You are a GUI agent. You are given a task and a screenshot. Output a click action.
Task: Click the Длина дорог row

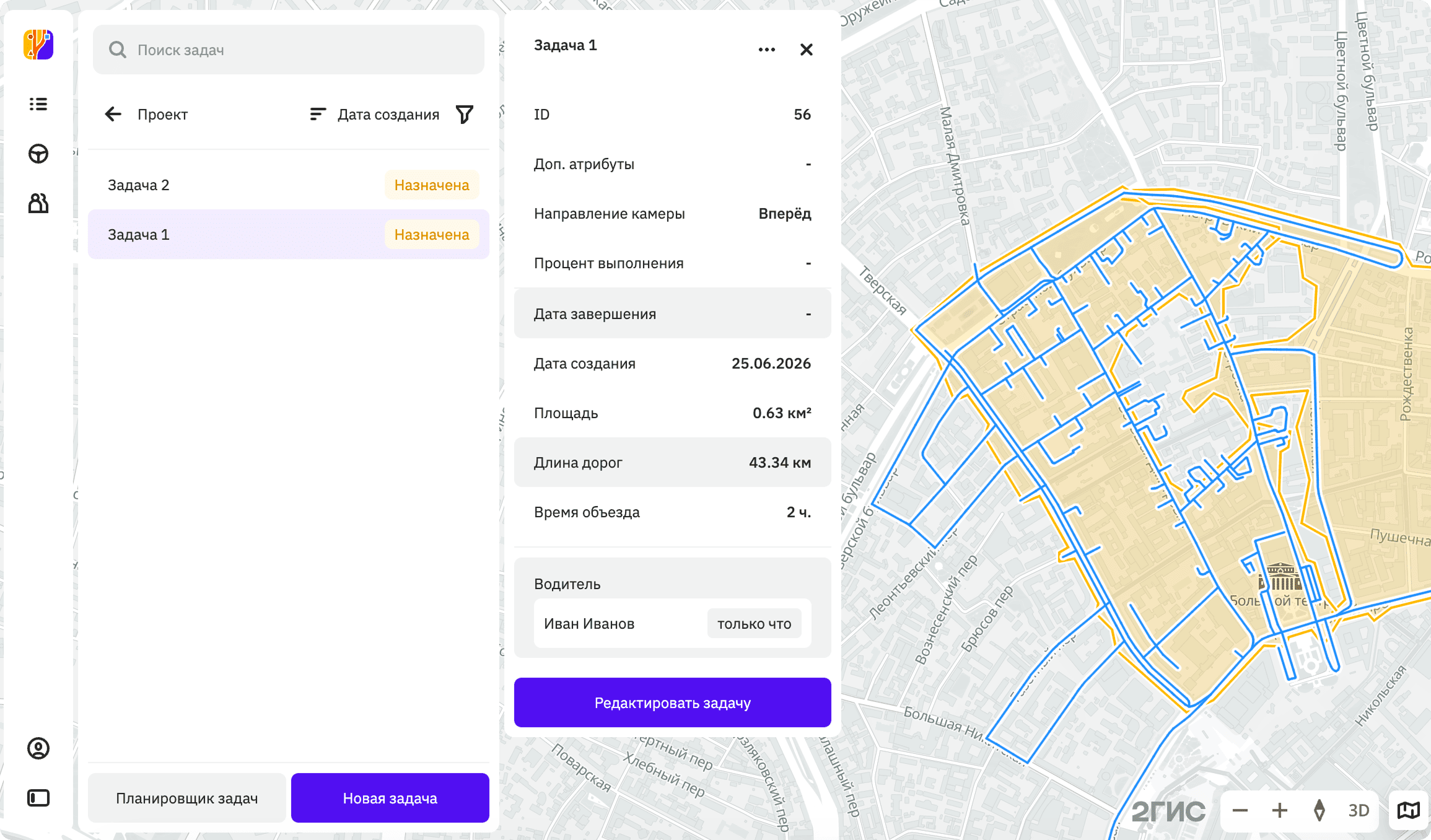coord(673,462)
